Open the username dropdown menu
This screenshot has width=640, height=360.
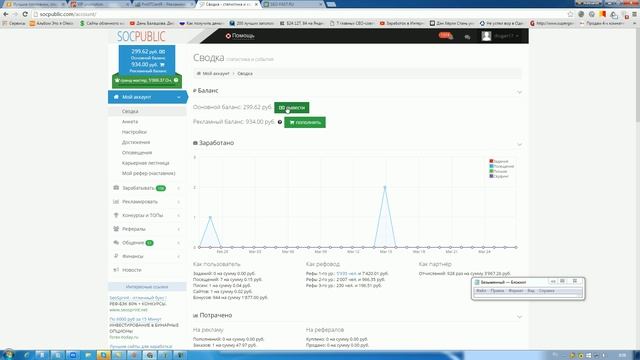pyautogui.click(x=506, y=36)
